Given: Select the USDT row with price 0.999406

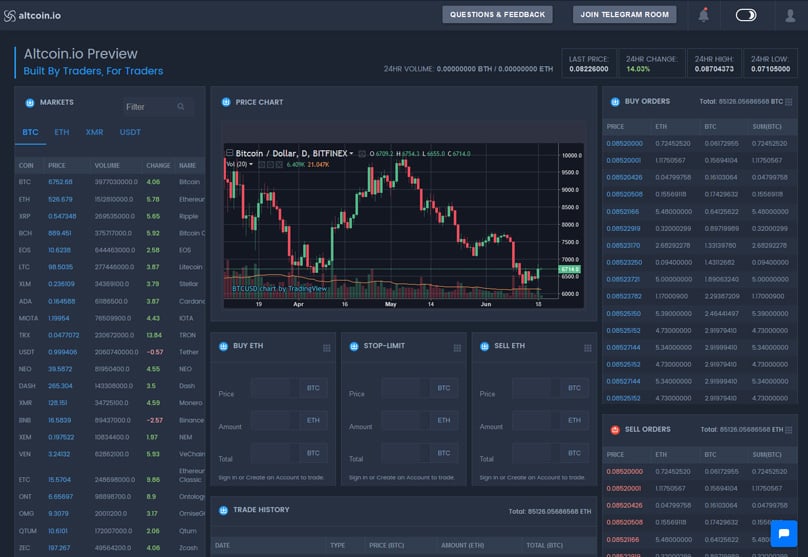Looking at the screenshot, I should [x=110, y=352].
